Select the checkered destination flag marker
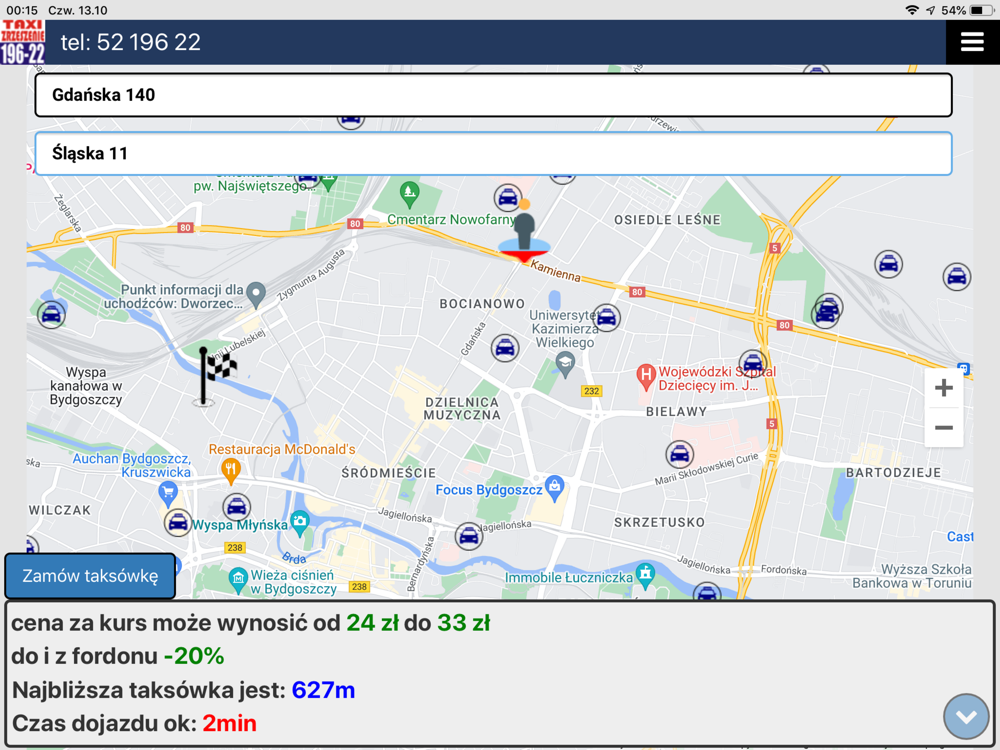The width and height of the screenshot is (1000, 750). 217,376
